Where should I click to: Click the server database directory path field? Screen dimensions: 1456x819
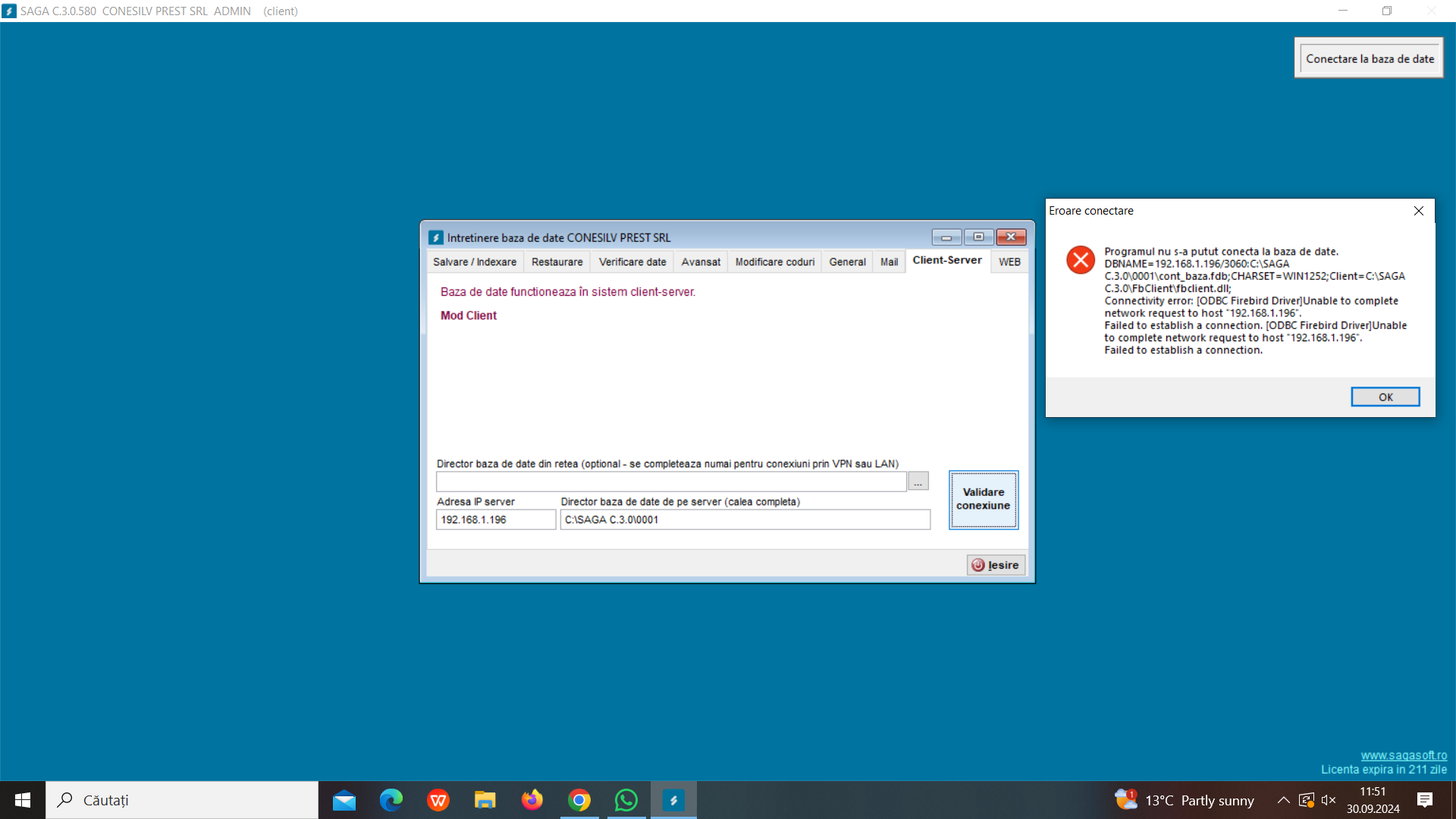click(745, 519)
